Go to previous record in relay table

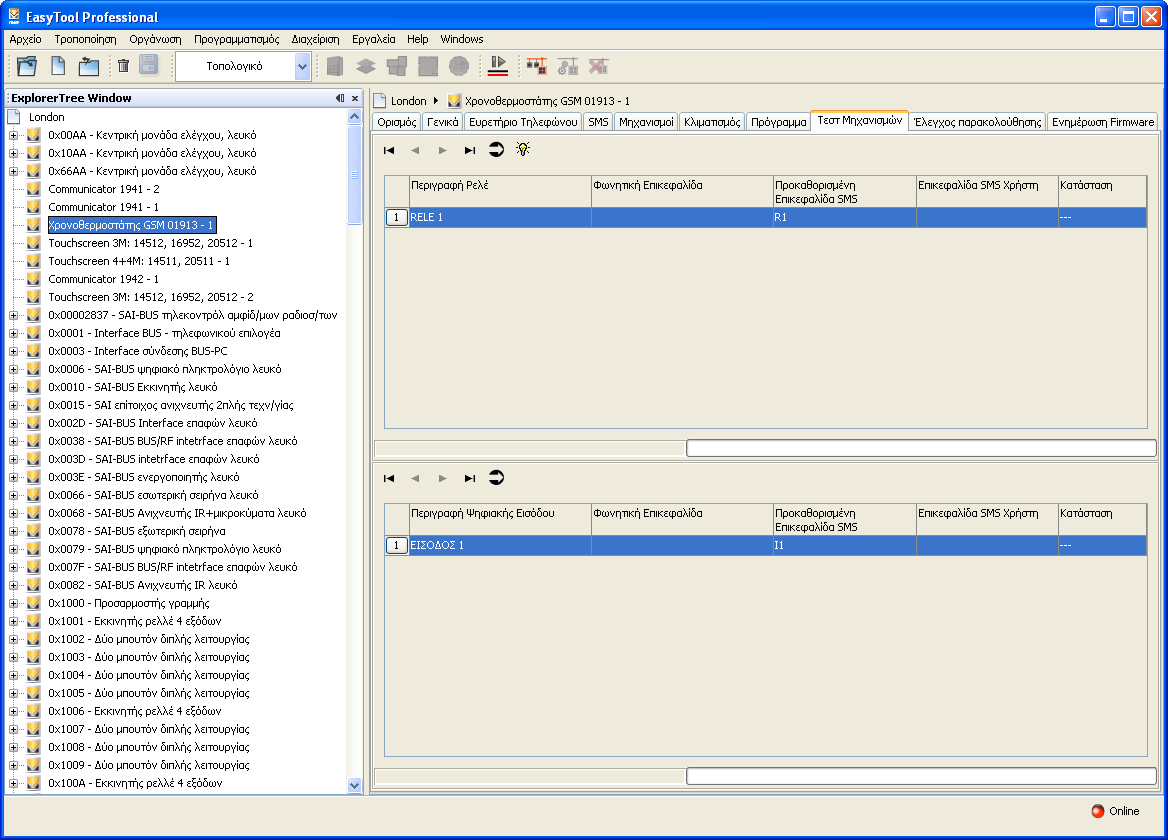click(x=415, y=150)
